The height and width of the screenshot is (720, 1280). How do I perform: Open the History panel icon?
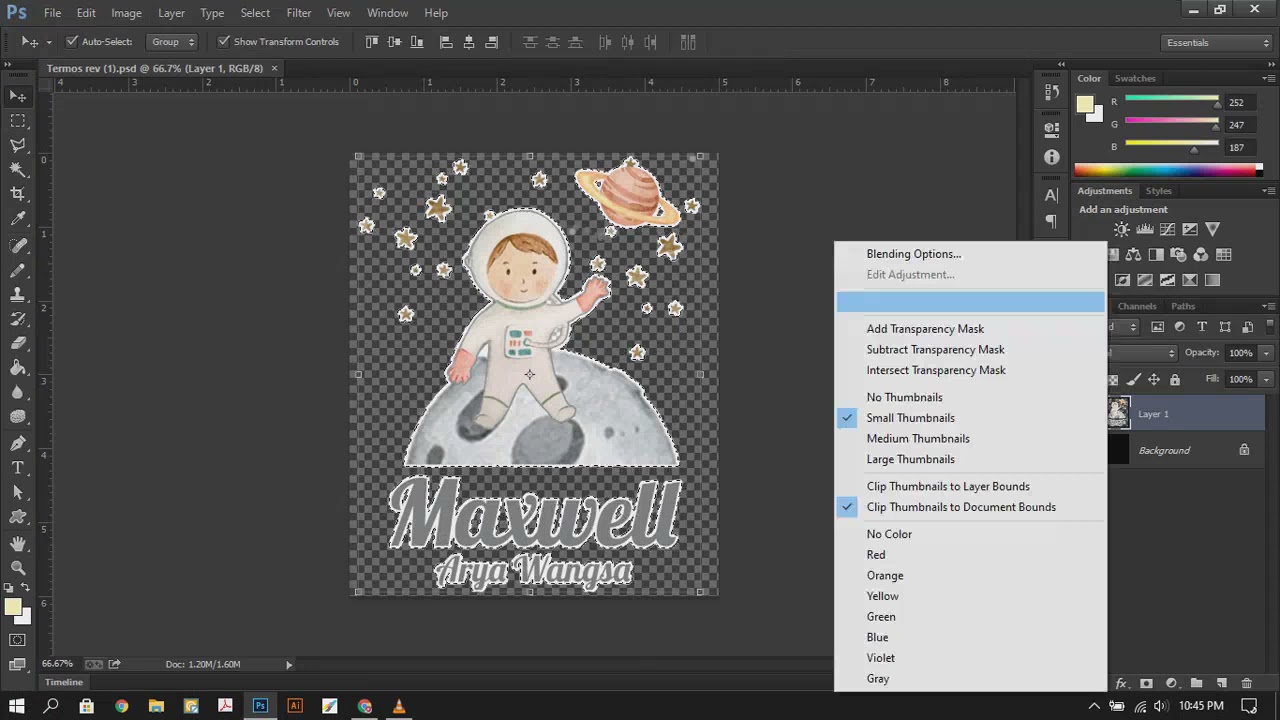click(x=1051, y=92)
